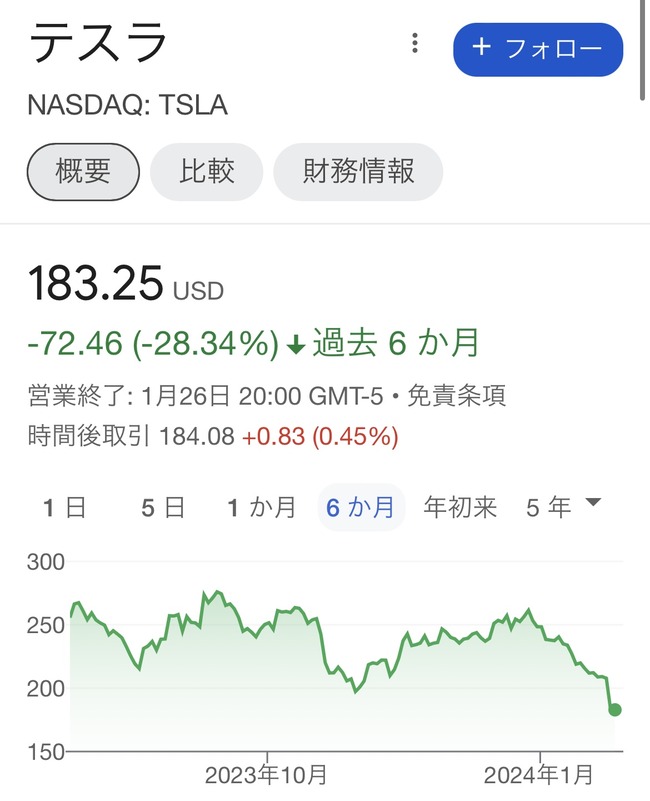
Task: Select the 1 日 chart range
Action: (x=64, y=508)
